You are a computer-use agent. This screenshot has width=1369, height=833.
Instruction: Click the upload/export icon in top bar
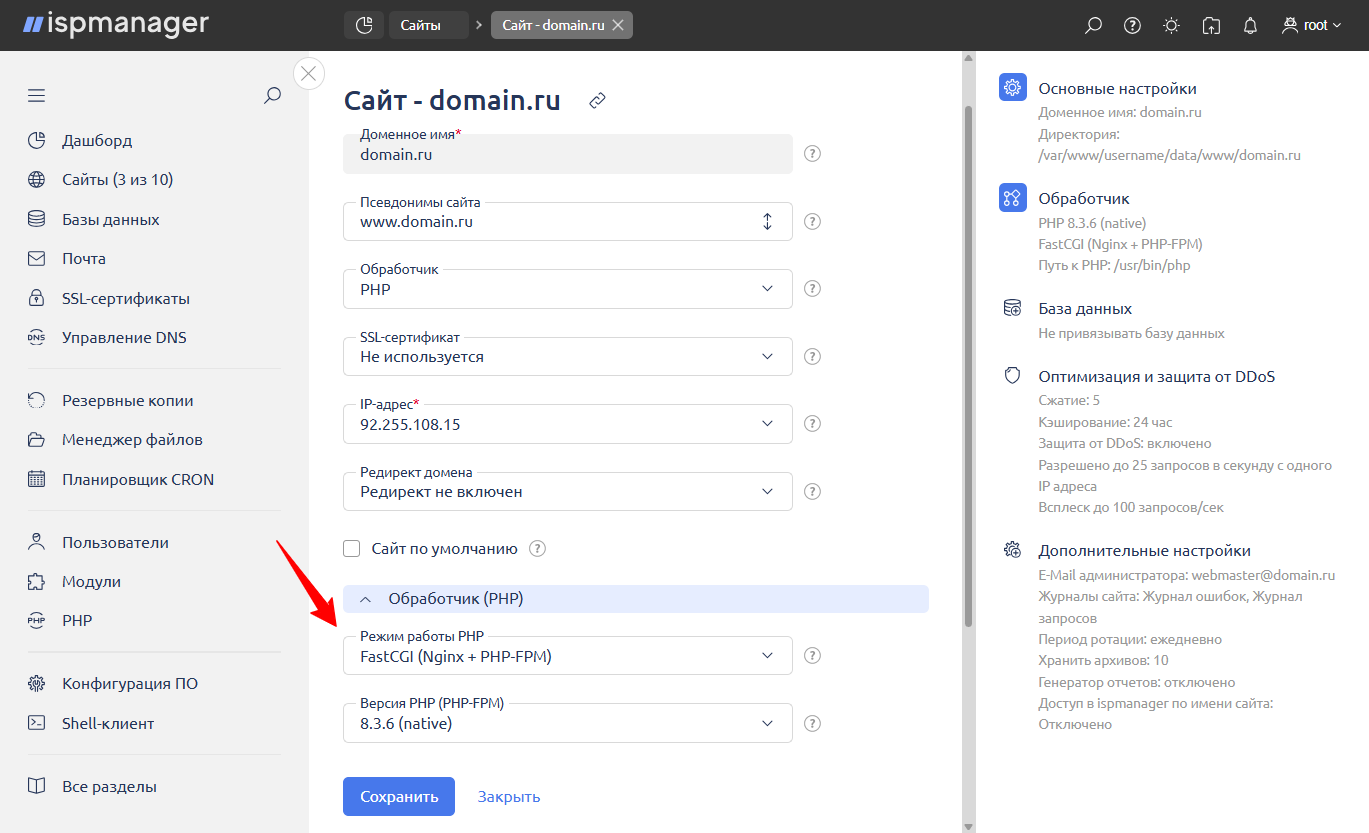[1211, 26]
